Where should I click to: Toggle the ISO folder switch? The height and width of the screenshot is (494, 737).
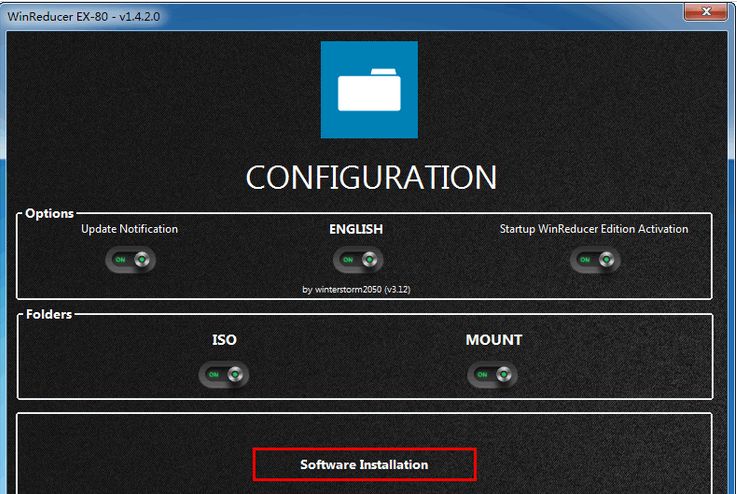[224, 375]
